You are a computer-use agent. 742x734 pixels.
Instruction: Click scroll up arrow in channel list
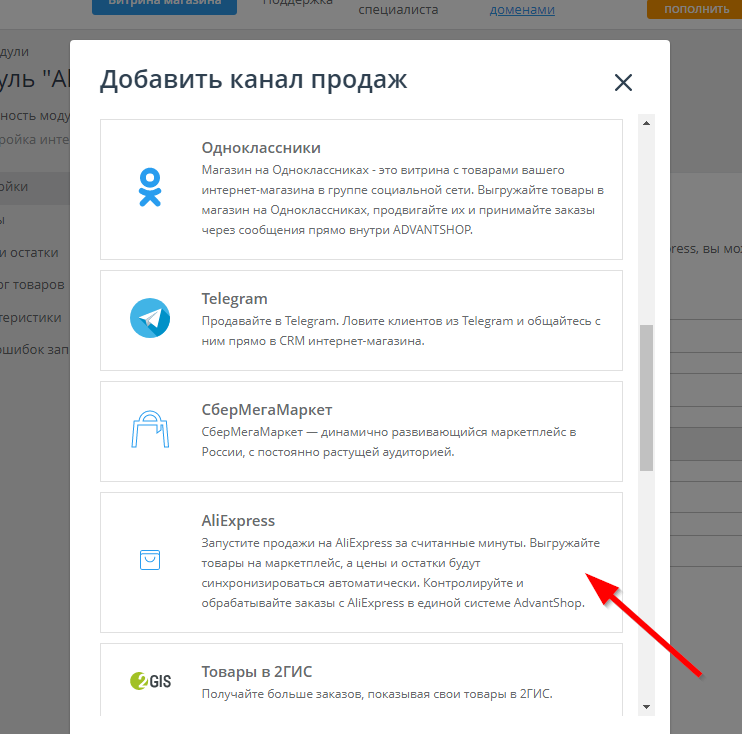[x=646, y=124]
